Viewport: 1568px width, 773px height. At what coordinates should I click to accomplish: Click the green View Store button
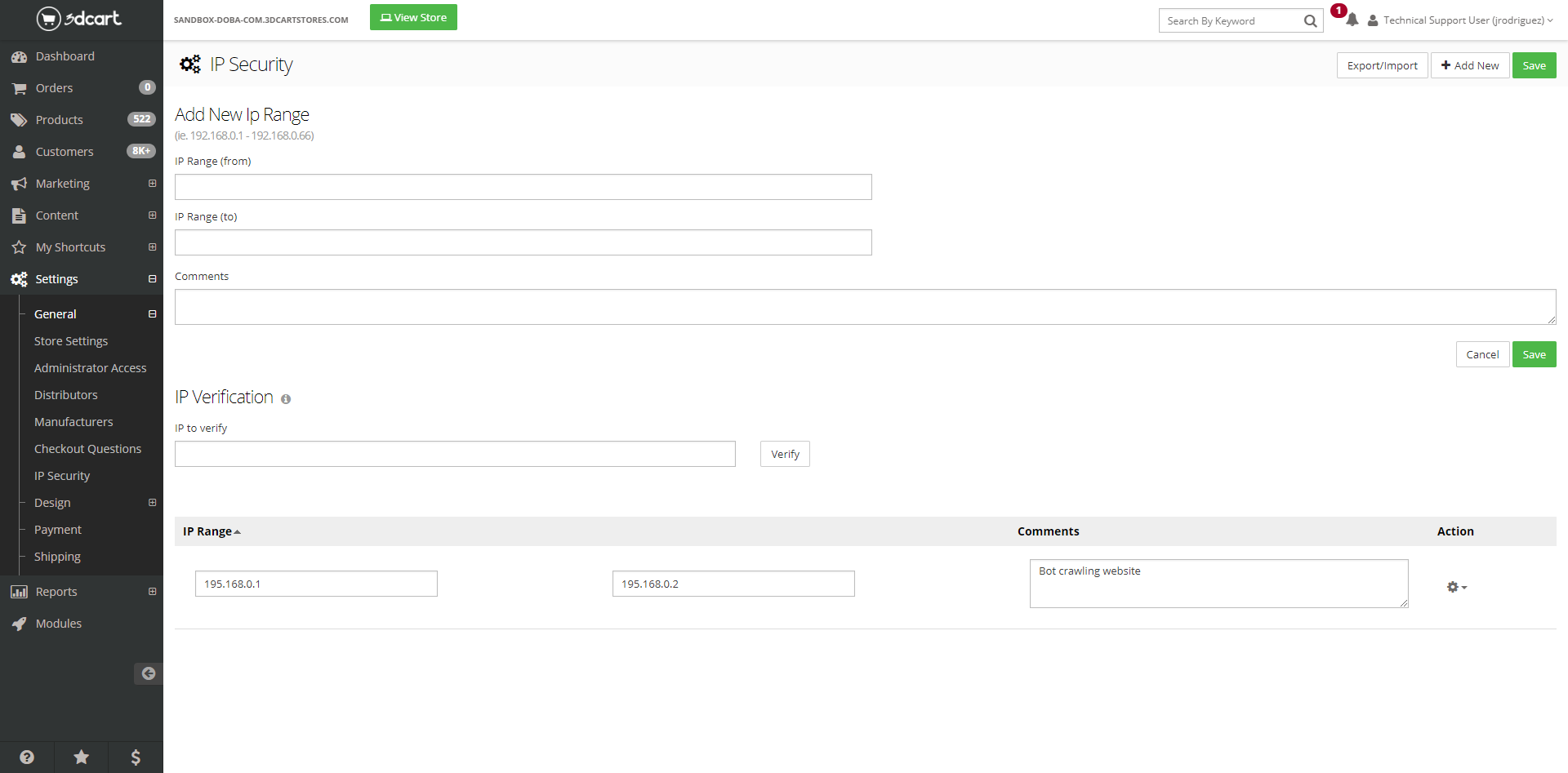click(413, 17)
